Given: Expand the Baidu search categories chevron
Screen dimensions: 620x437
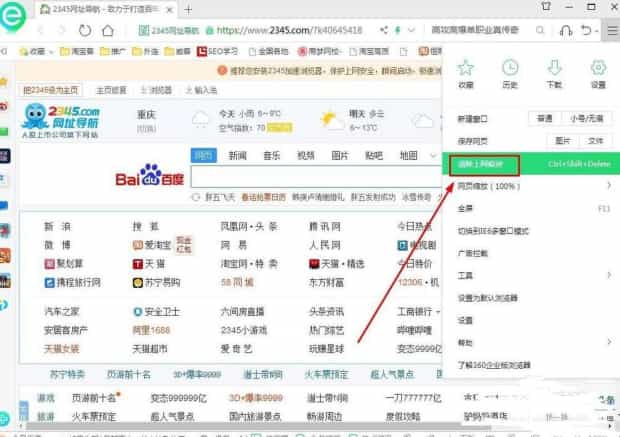Looking at the screenshot, I should point(433,155).
